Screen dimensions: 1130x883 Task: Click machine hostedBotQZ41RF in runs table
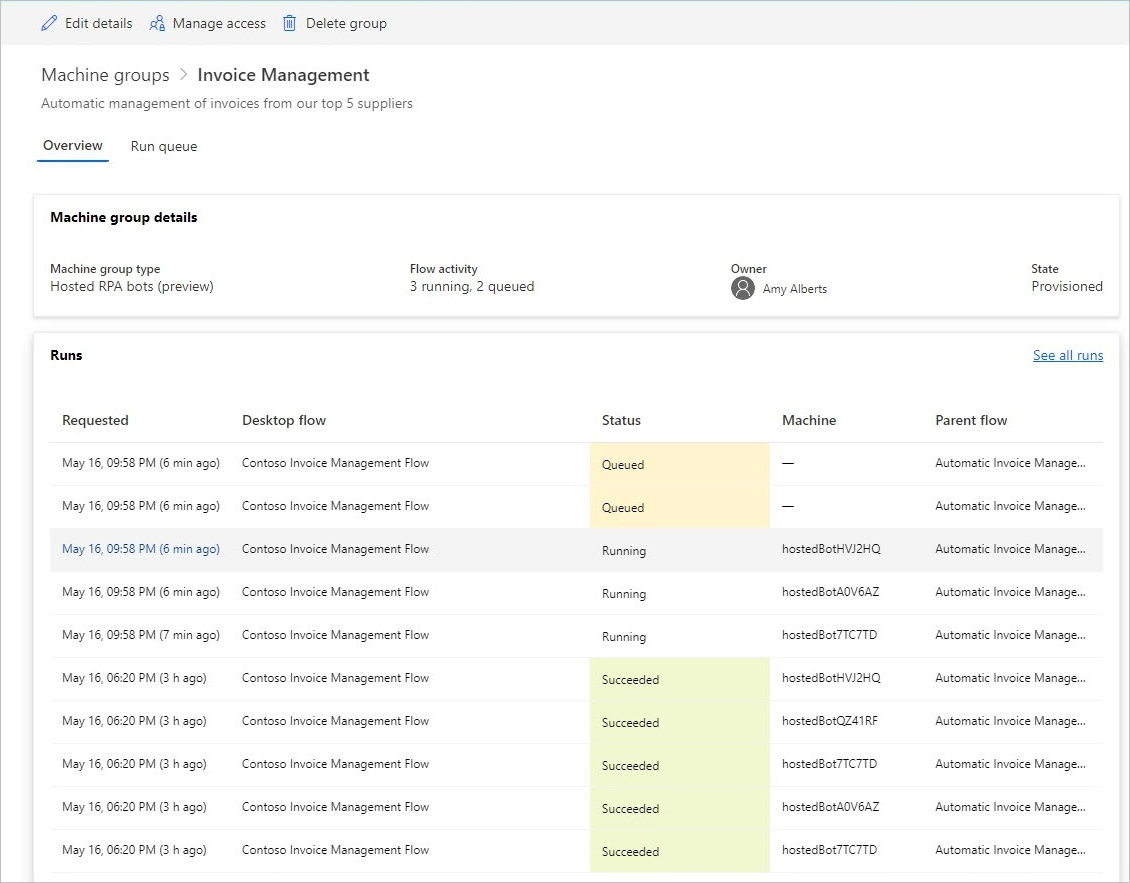coord(830,721)
